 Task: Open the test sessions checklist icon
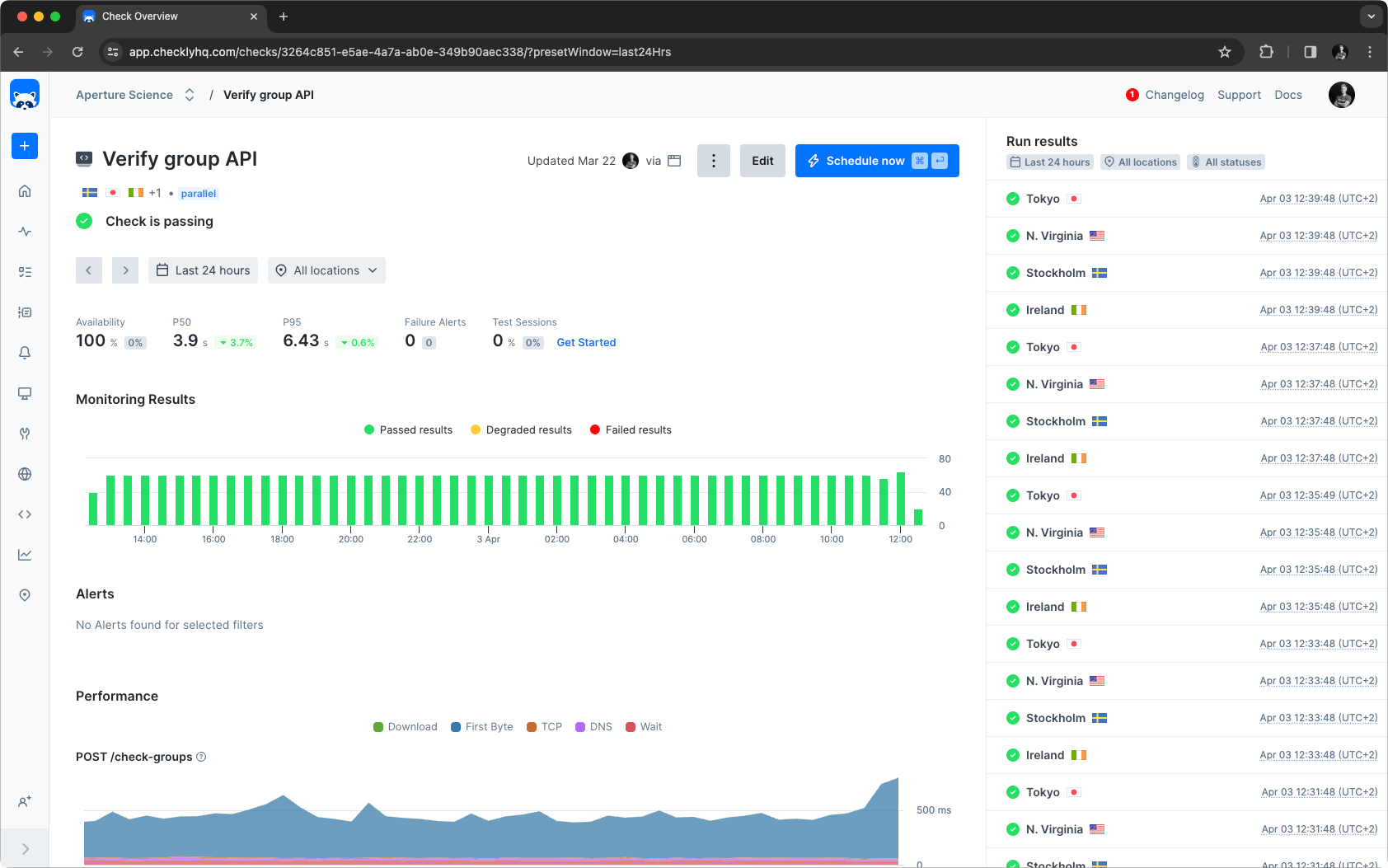25,271
